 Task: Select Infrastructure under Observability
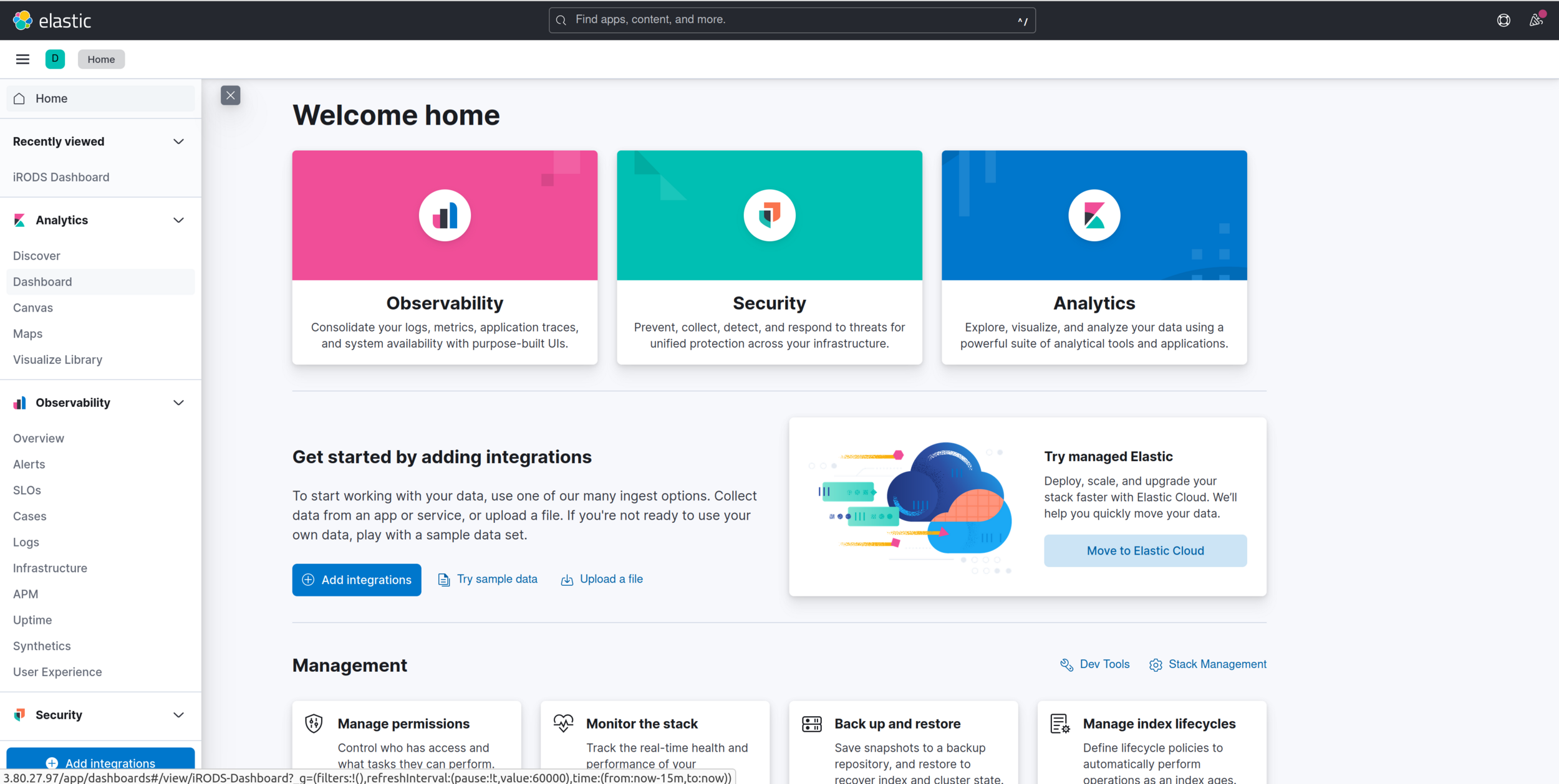(50, 568)
